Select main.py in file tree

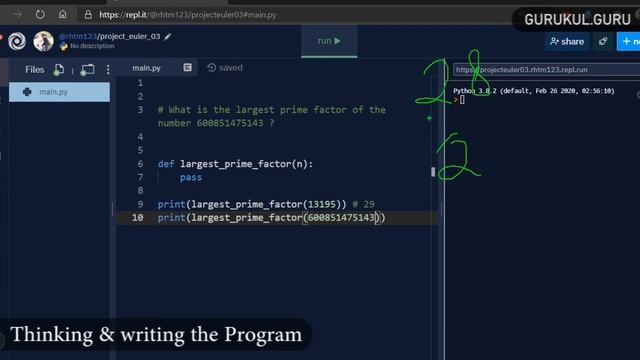(x=59, y=92)
